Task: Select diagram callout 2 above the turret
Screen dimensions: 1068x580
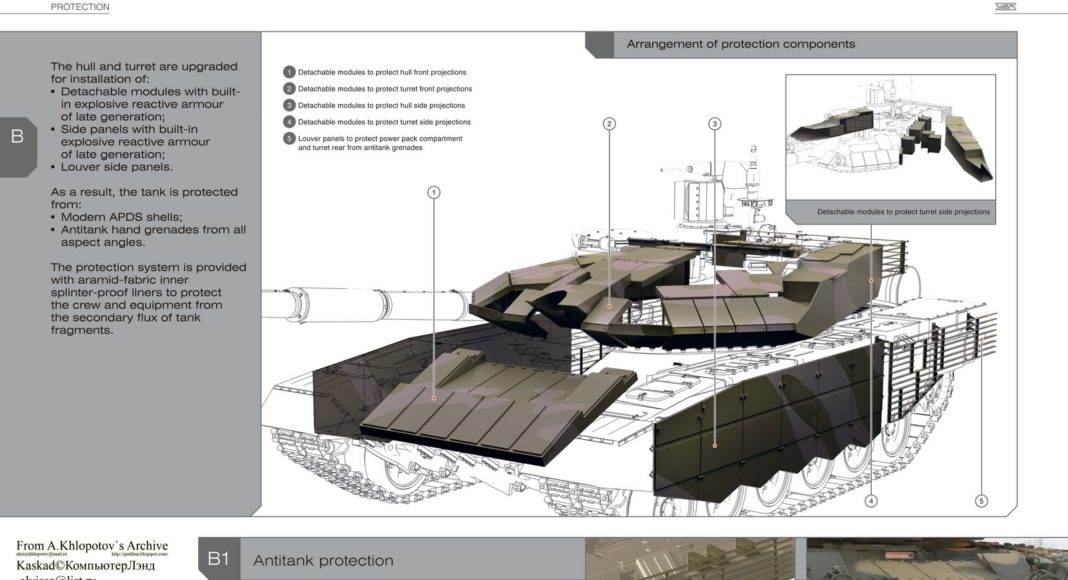Action: (x=609, y=124)
